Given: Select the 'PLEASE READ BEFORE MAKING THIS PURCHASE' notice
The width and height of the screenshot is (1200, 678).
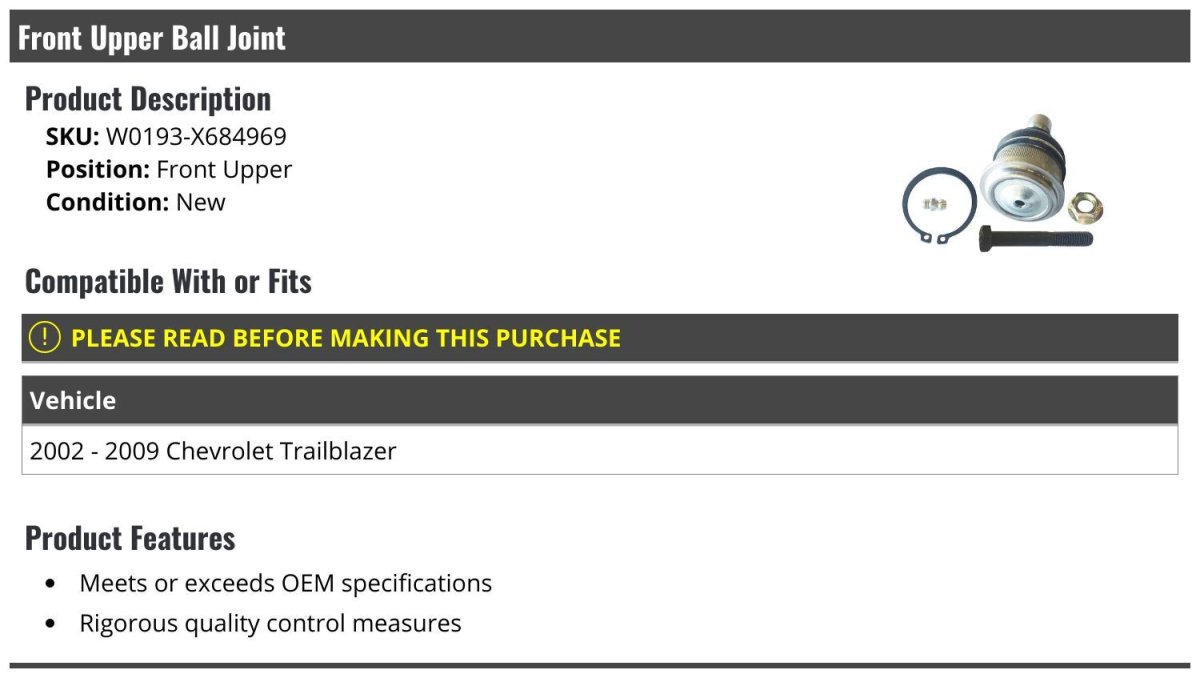Looking at the screenshot, I should pyautogui.click(x=345, y=338).
